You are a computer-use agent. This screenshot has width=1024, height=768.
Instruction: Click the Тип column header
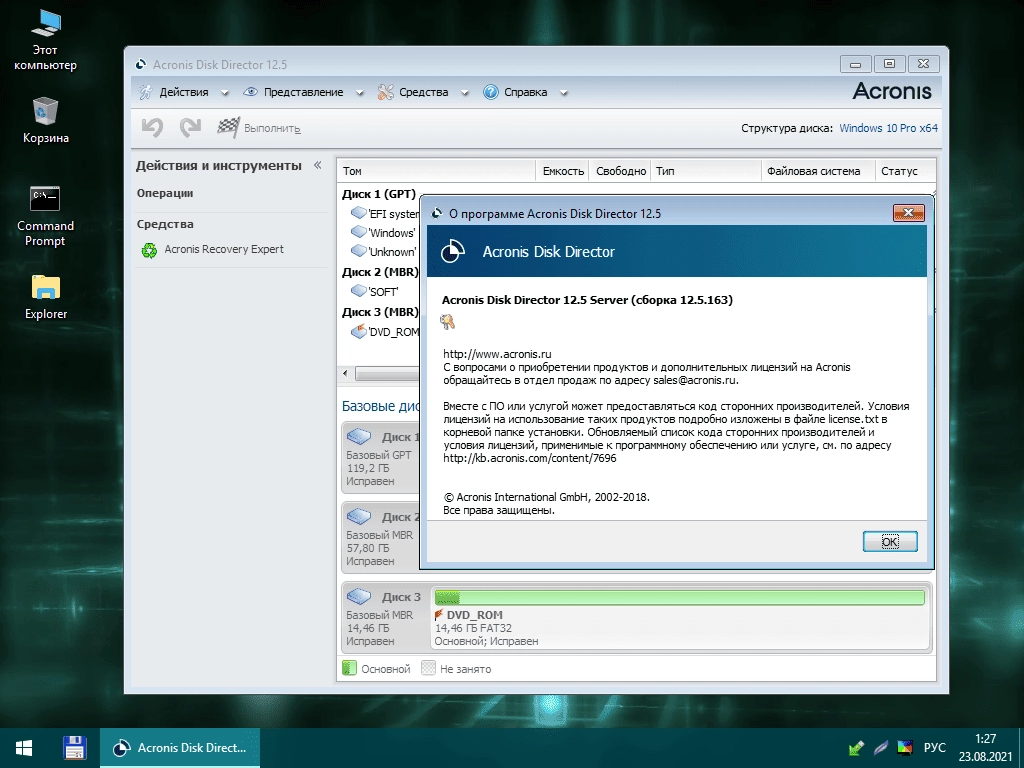click(706, 171)
